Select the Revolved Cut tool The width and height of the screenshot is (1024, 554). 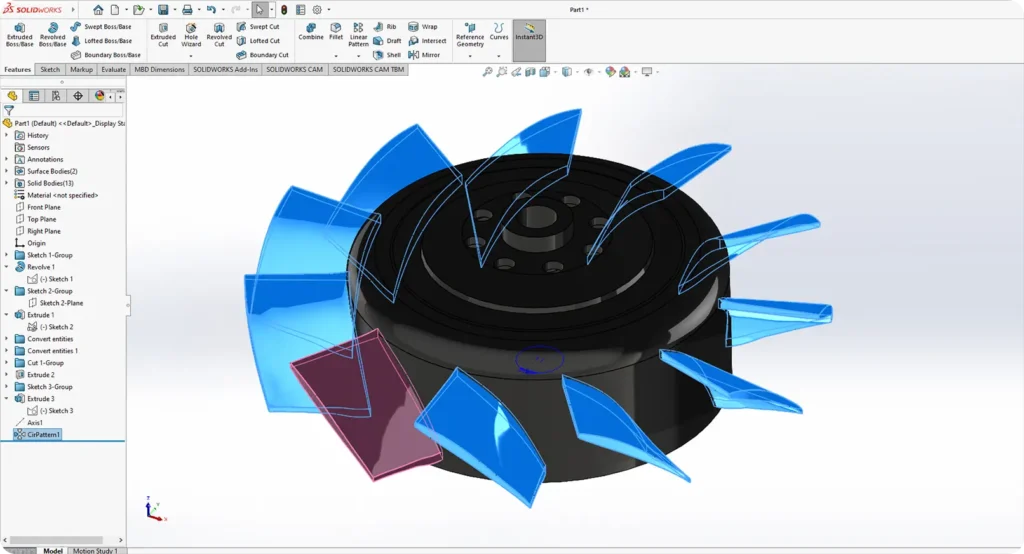tap(219, 35)
